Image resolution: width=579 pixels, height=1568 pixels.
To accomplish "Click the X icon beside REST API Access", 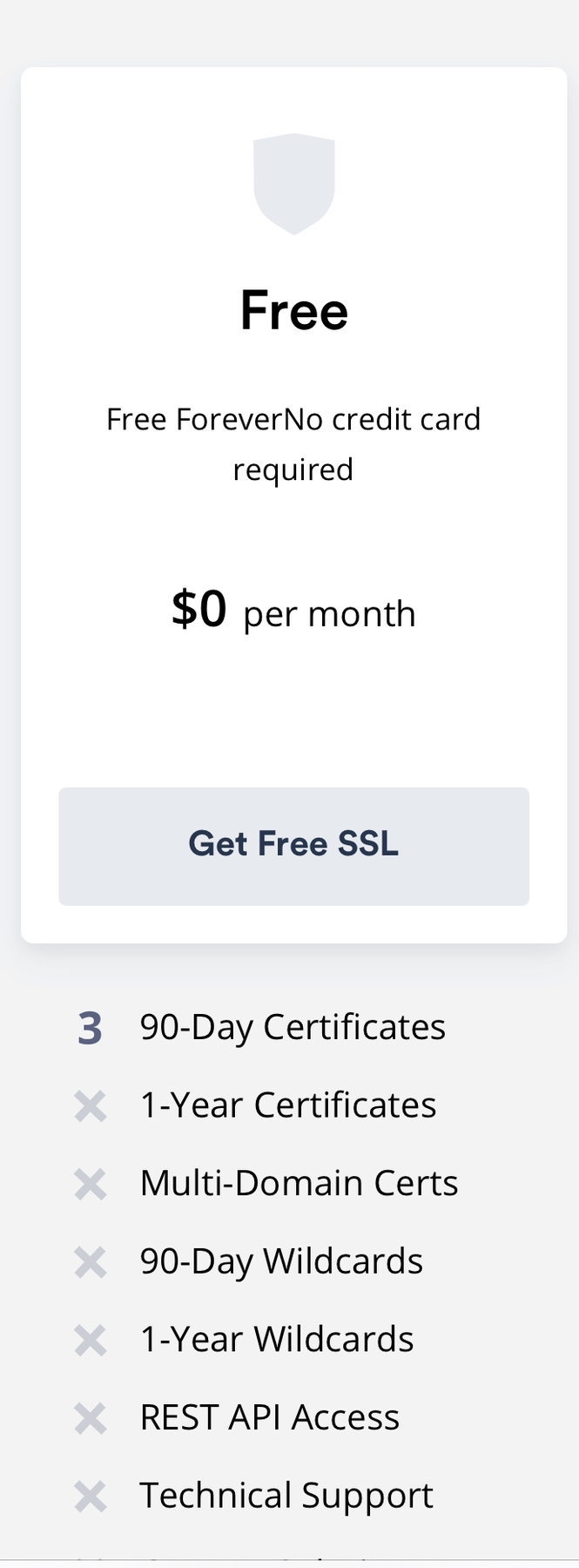I will (x=91, y=1419).
